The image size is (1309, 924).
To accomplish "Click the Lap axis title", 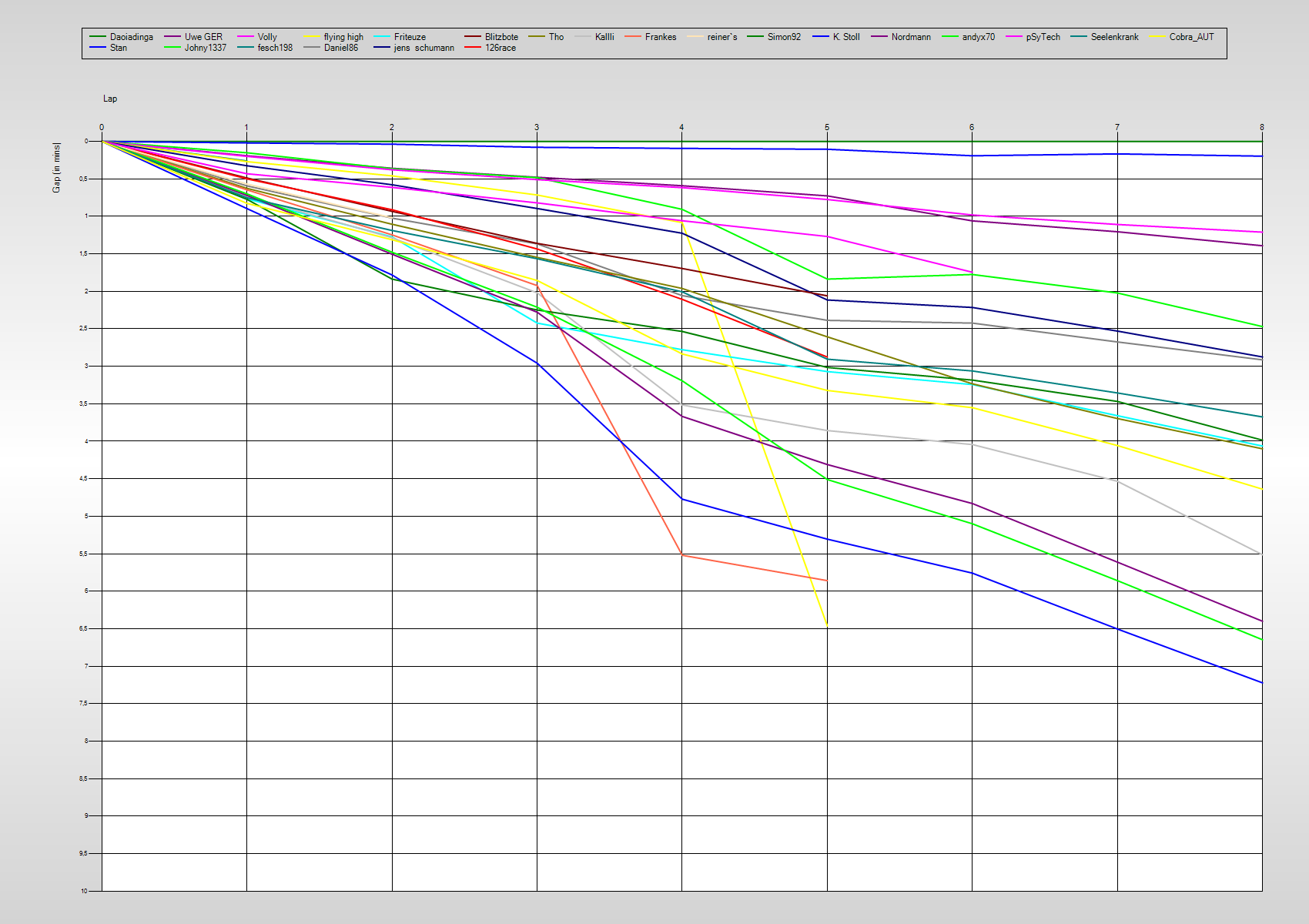I will [x=110, y=99].
